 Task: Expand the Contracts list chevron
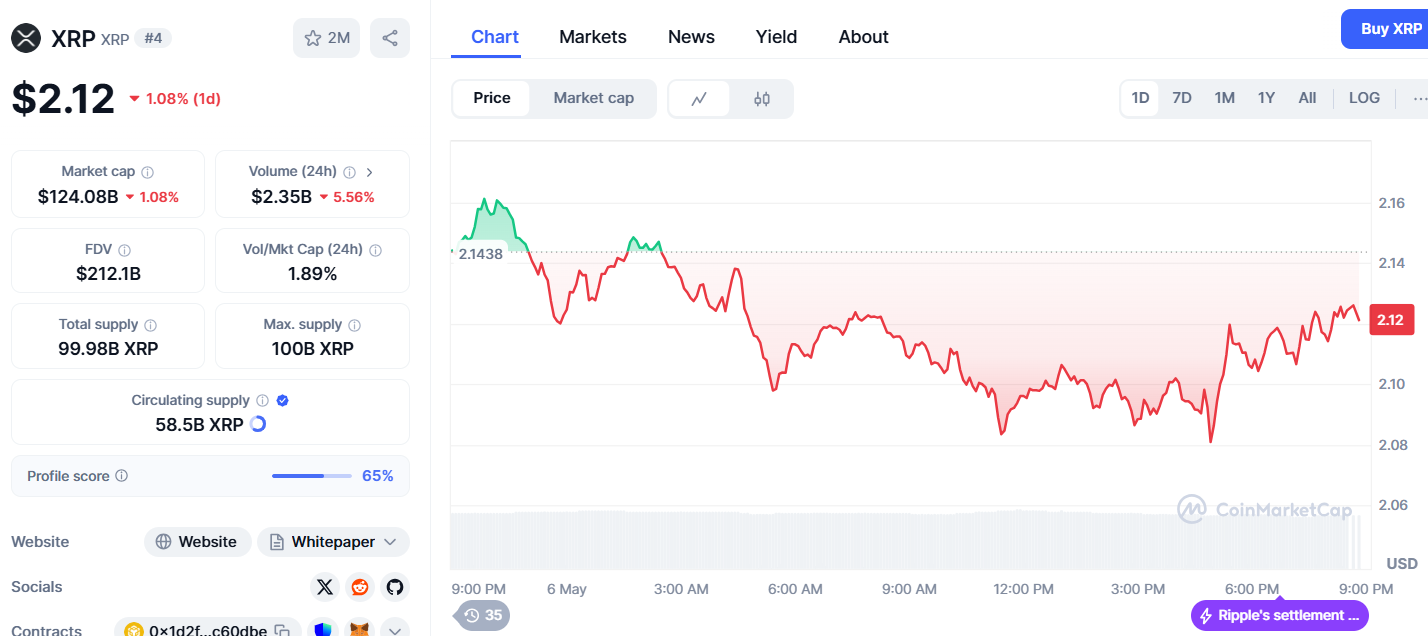395,630
